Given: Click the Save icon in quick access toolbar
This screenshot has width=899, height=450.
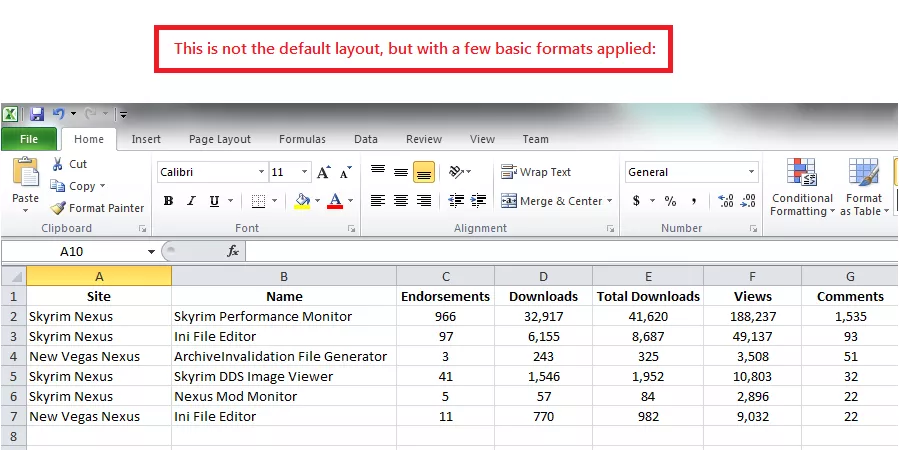Looking at the screenshot, I should (x=37, y=114).
